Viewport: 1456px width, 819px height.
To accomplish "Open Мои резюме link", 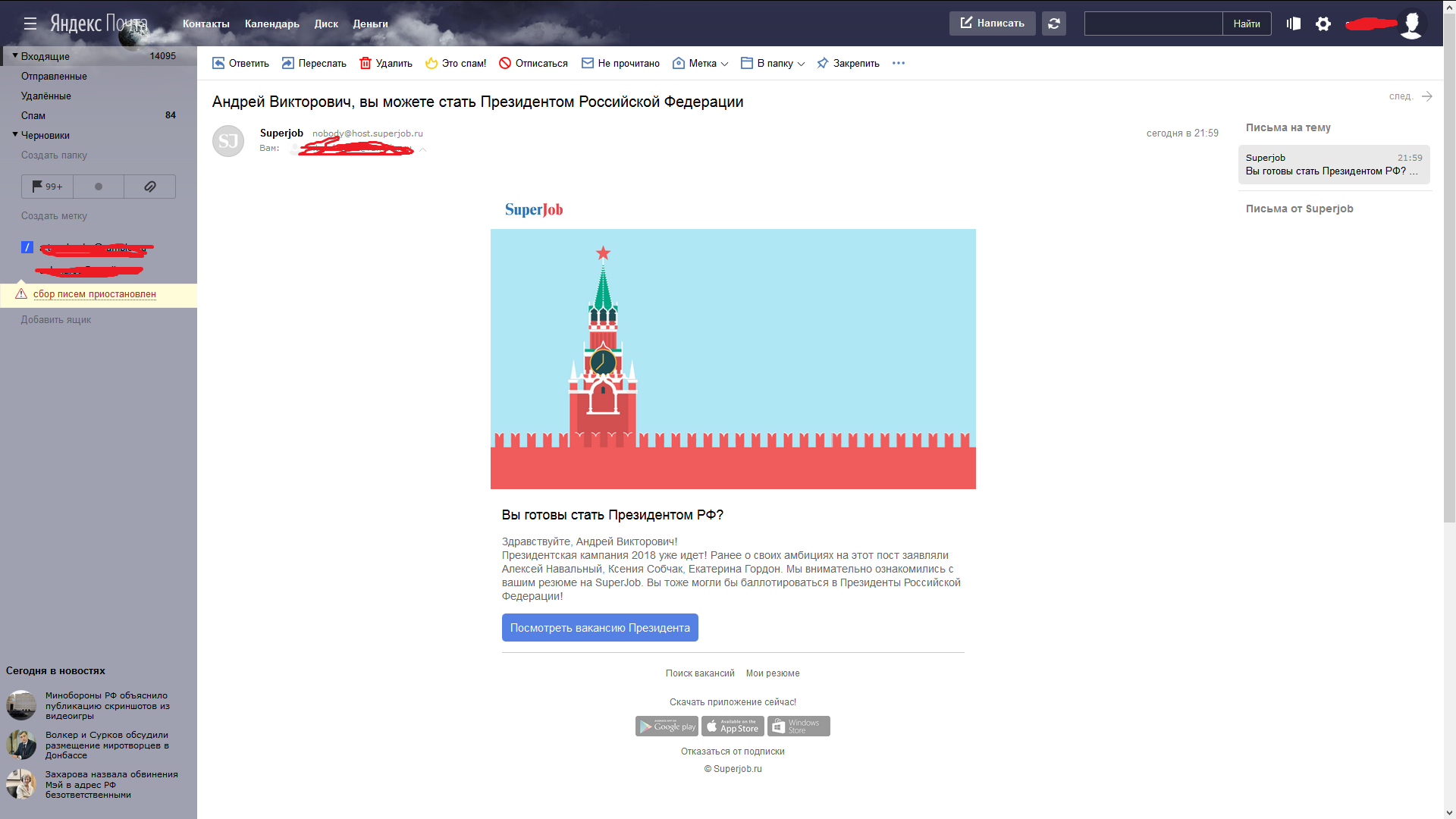I will 773,673.
